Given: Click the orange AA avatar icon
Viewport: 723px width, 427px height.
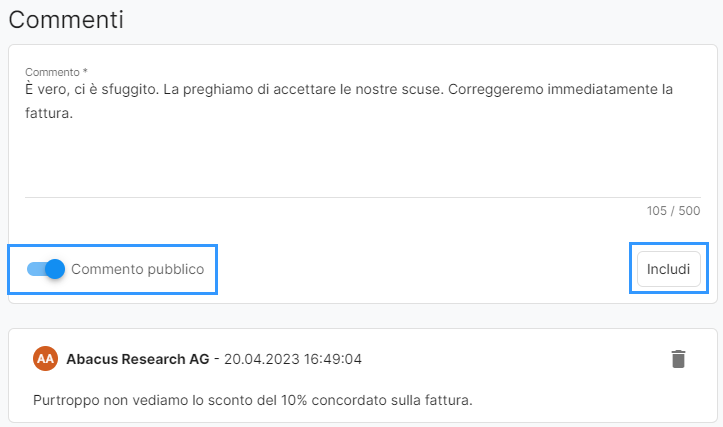Looking at the screenshot, I should point(45,359).
